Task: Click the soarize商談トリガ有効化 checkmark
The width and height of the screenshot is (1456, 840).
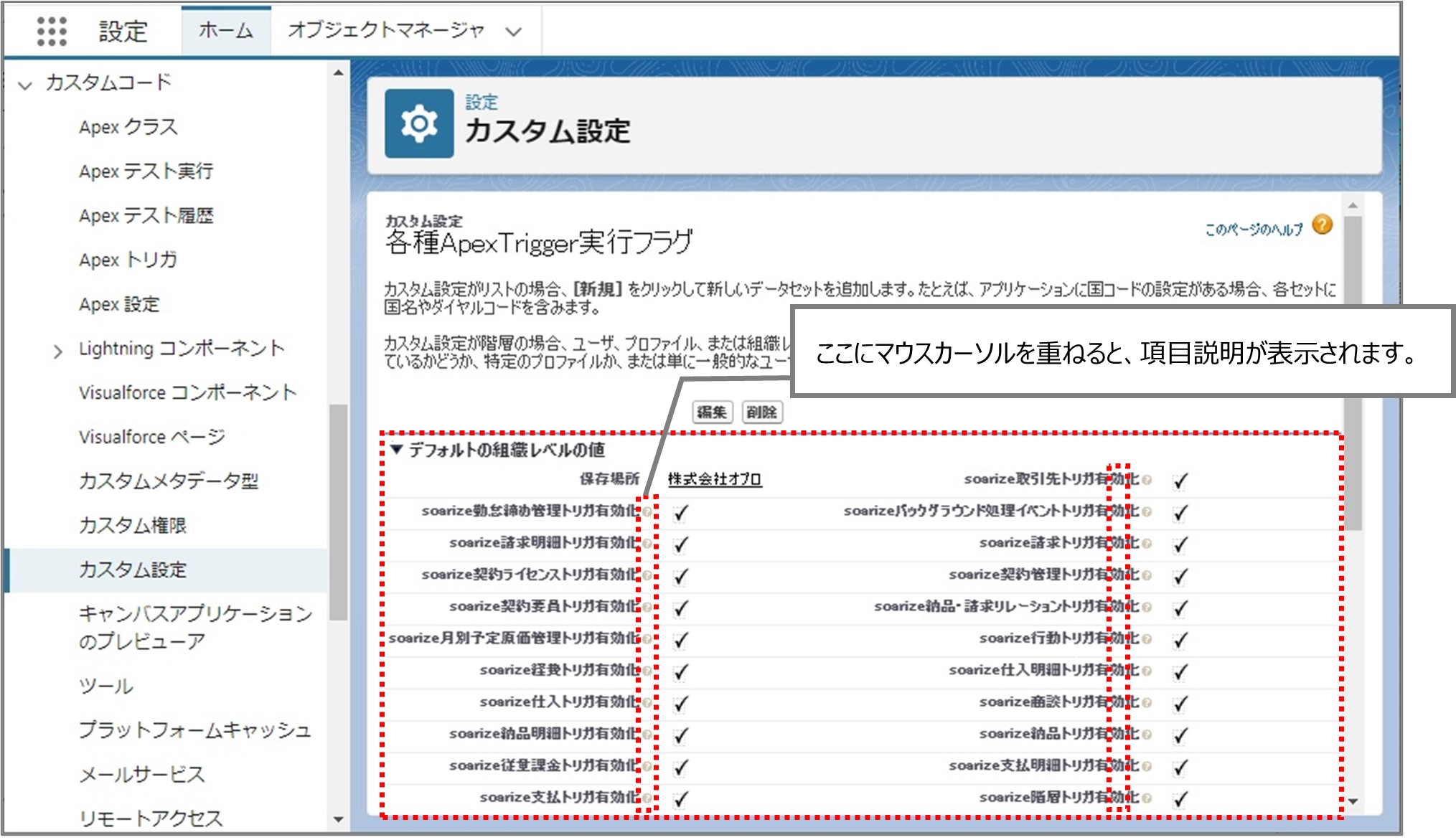Action: pos(1180,704)
